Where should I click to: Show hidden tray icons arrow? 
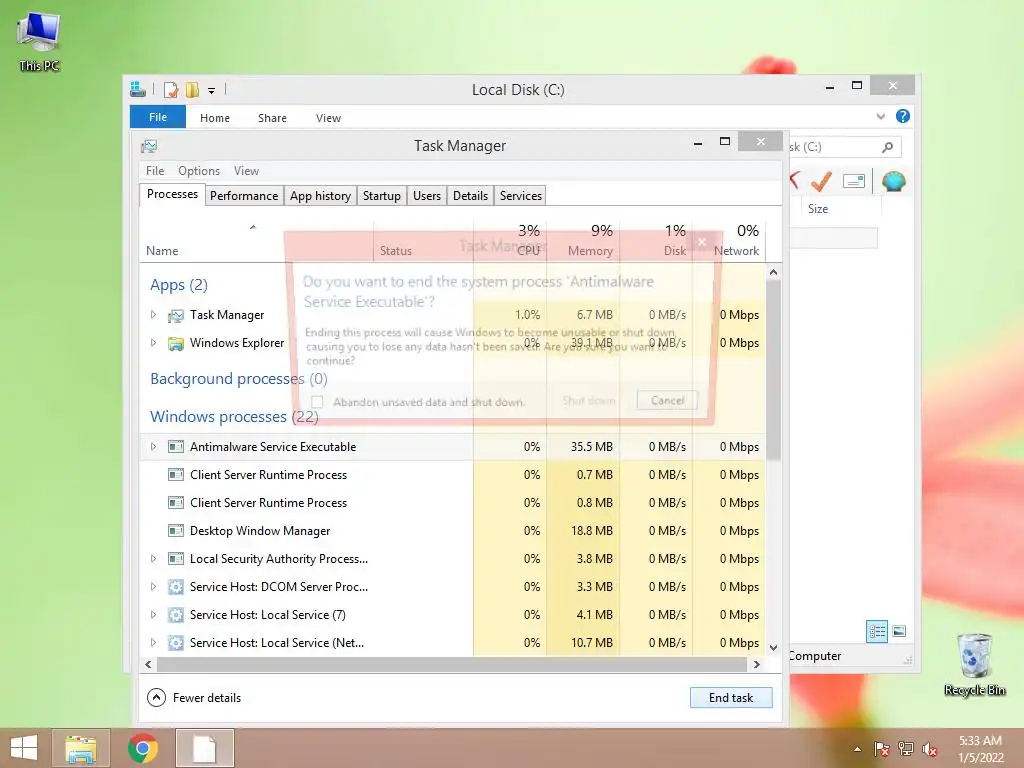[857, 749]
